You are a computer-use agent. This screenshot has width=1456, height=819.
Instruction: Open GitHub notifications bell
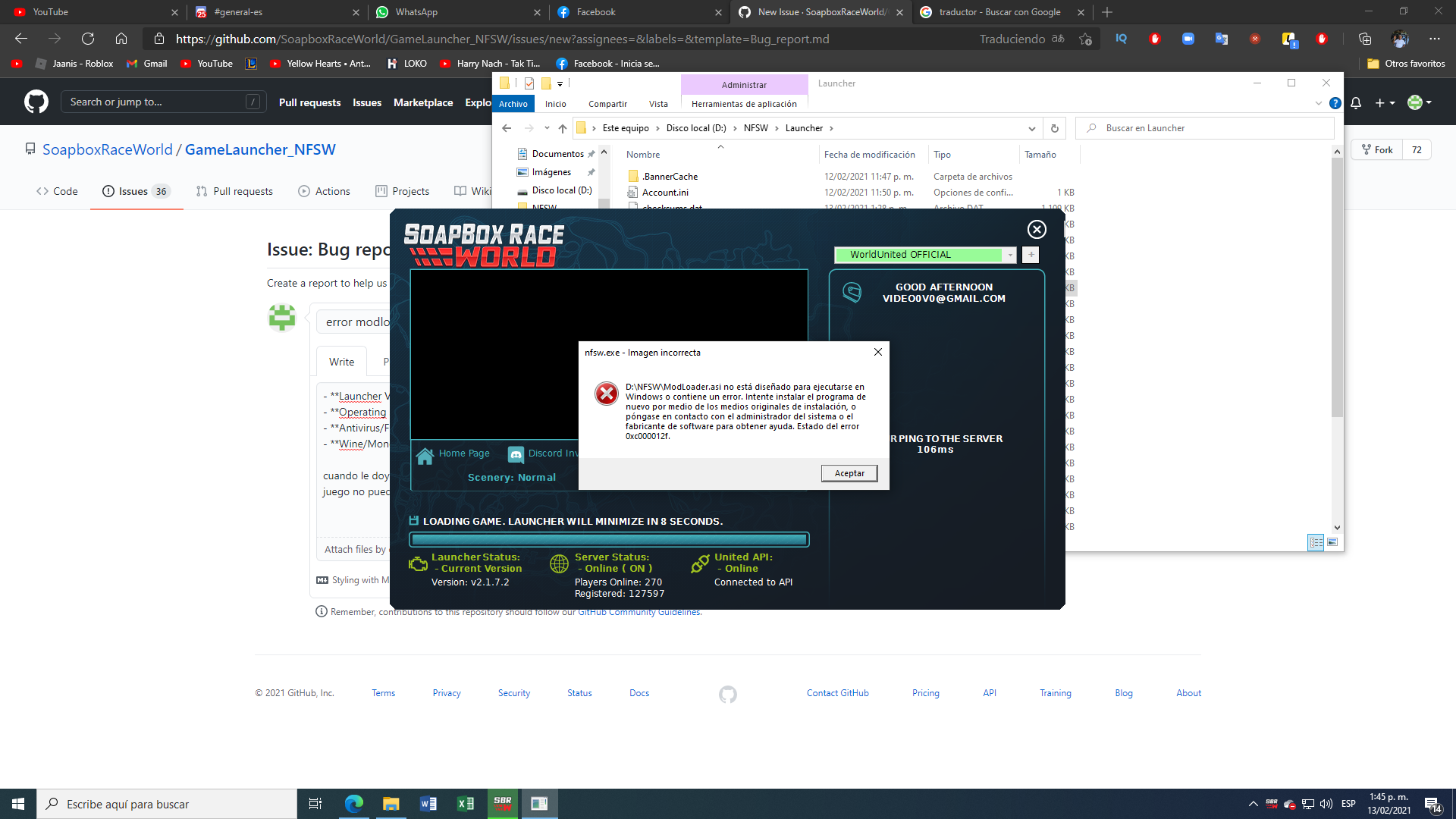[x=1356, y=102]
